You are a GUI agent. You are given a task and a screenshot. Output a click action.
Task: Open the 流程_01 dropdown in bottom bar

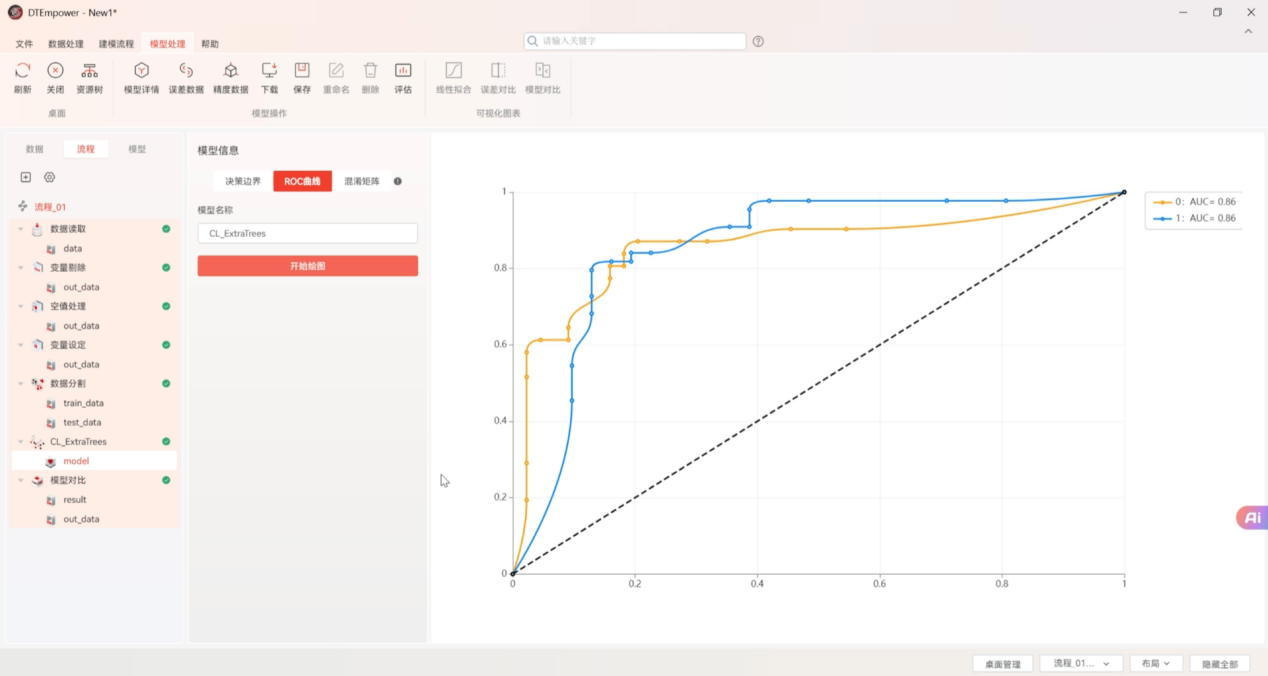click(x=1080, y=664)
